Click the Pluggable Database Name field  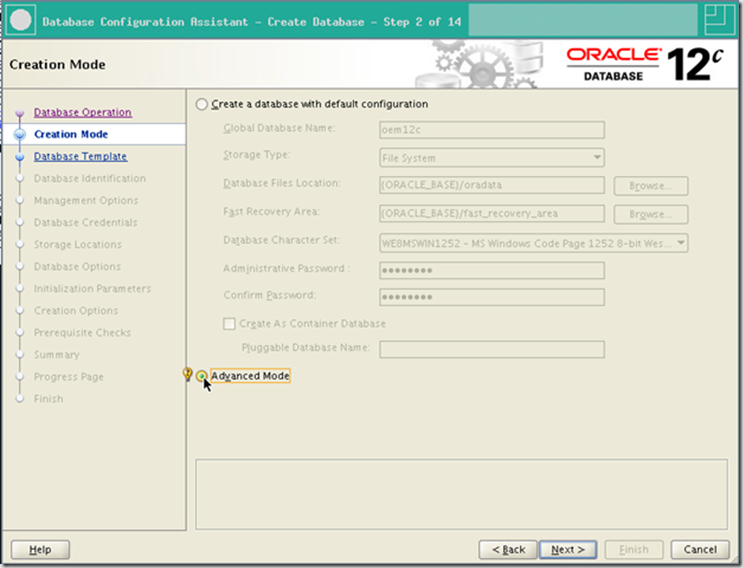tap(492, 350)
